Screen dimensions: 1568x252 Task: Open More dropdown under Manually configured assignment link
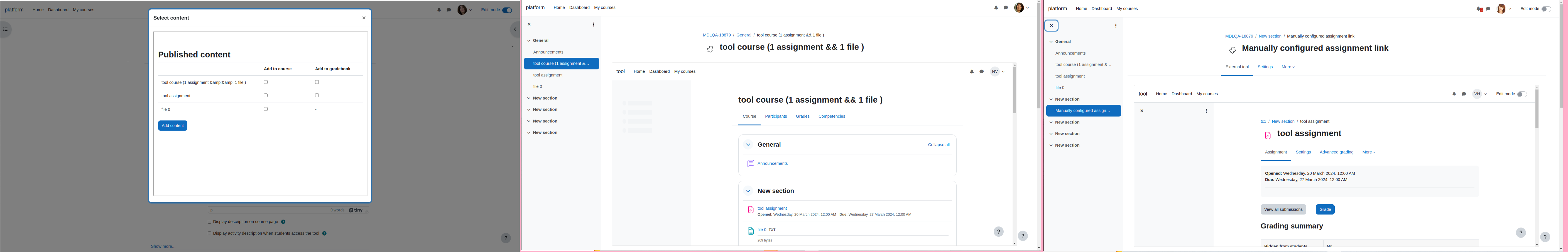click(1288, 67)
